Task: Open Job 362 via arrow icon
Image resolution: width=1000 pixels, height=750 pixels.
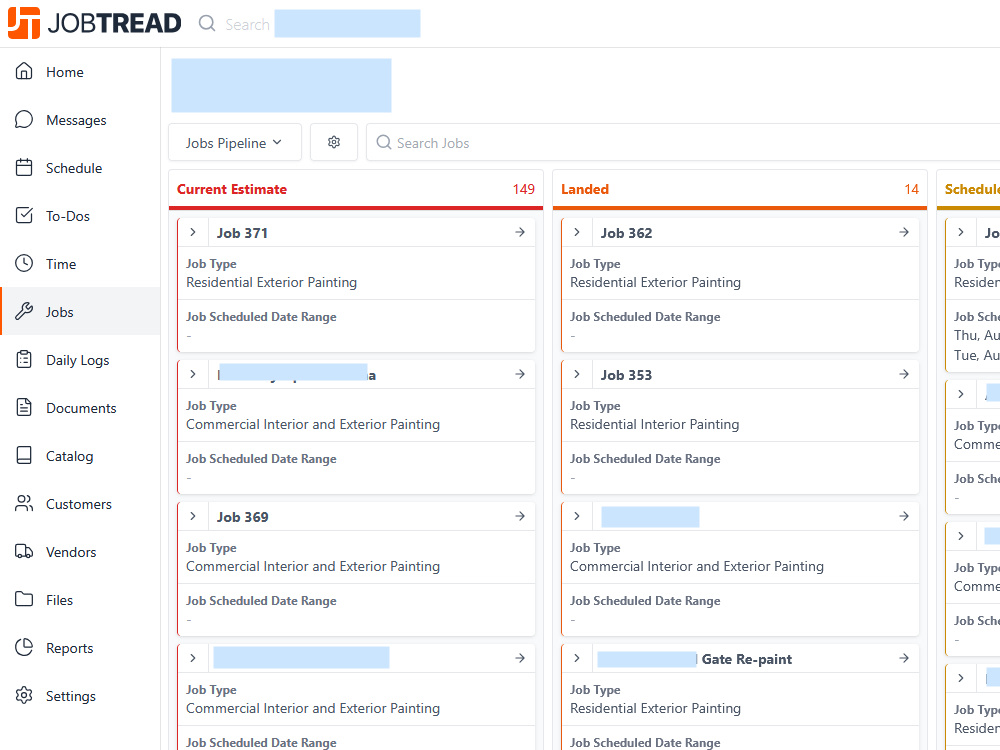Action: (x=904, y=232)
